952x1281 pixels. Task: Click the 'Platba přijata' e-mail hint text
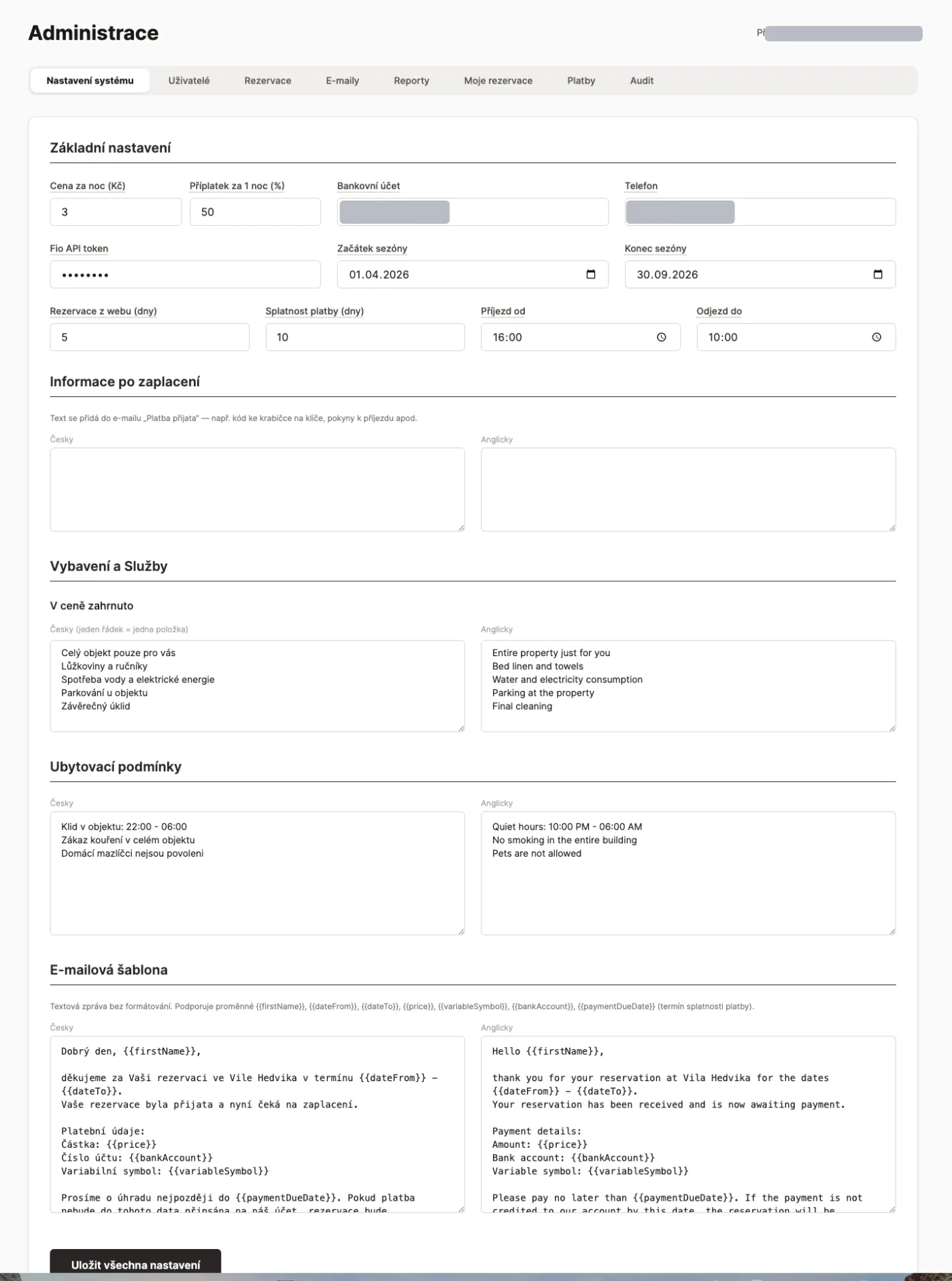click(233, 418)
